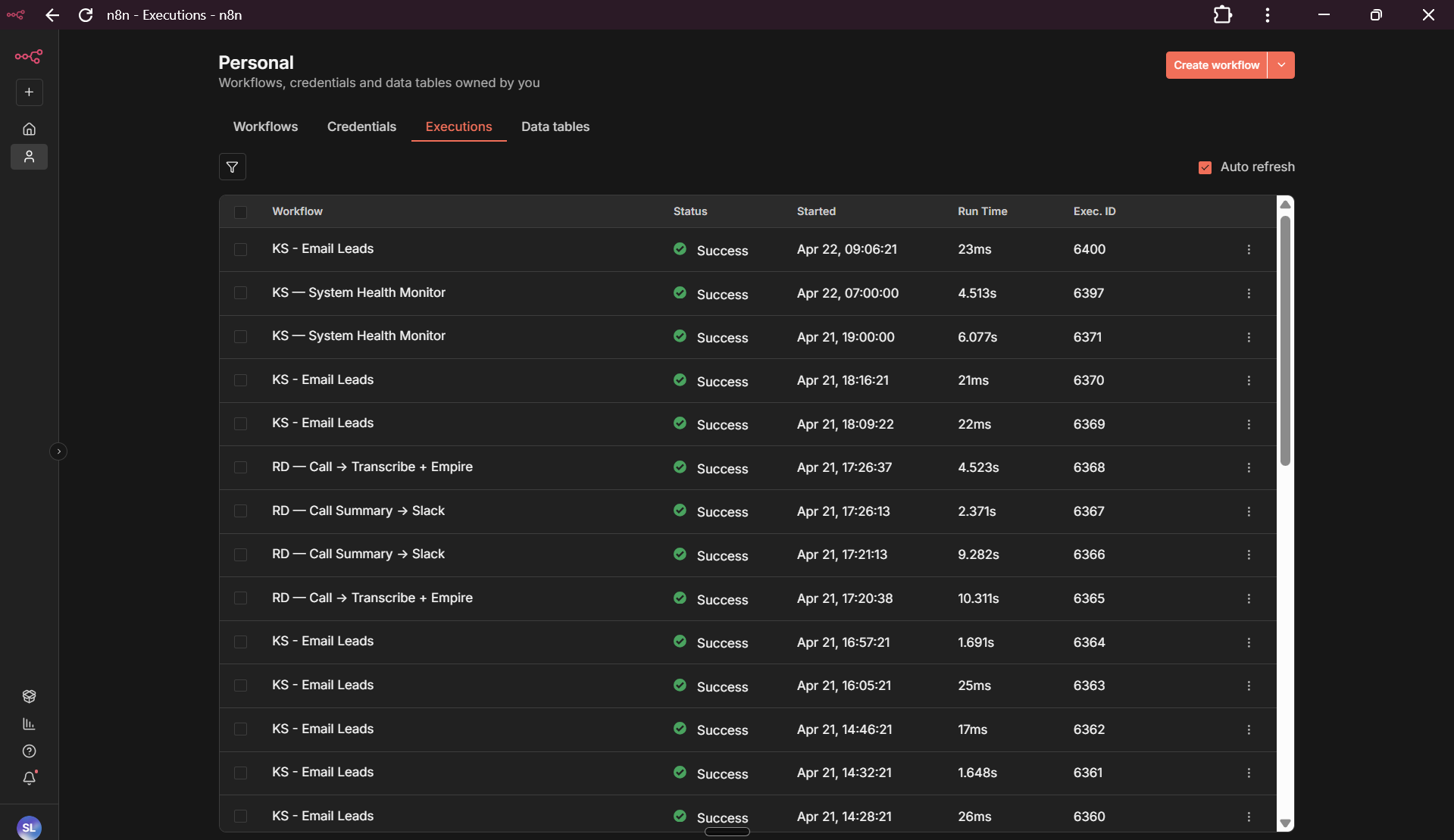The height and width of the screenshot is (840, 1454).
Task: Expand the collapsed sidebar with the chevron
Action: (x=59, y=451)
